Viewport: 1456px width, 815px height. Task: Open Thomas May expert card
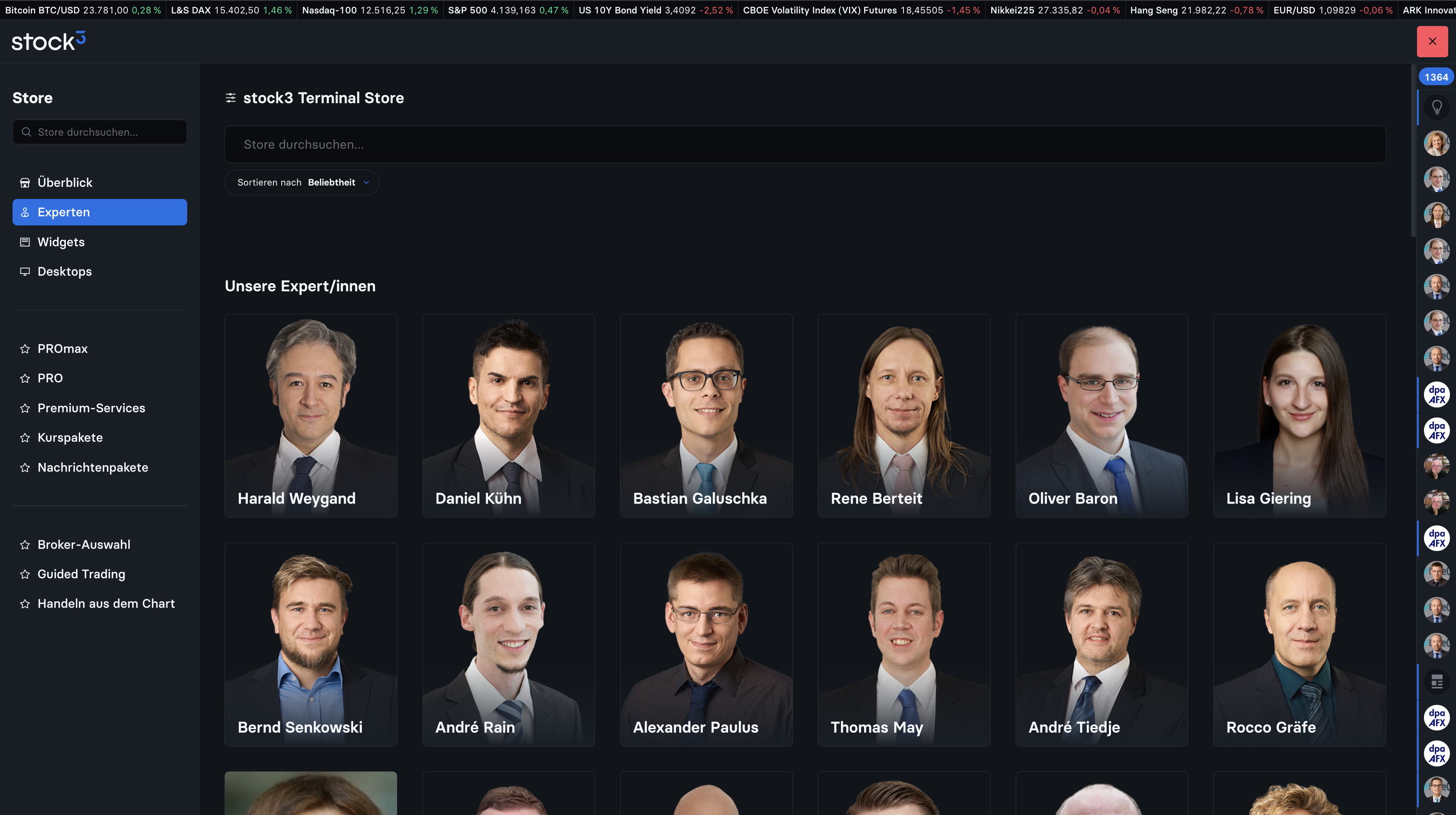point(904,645)
